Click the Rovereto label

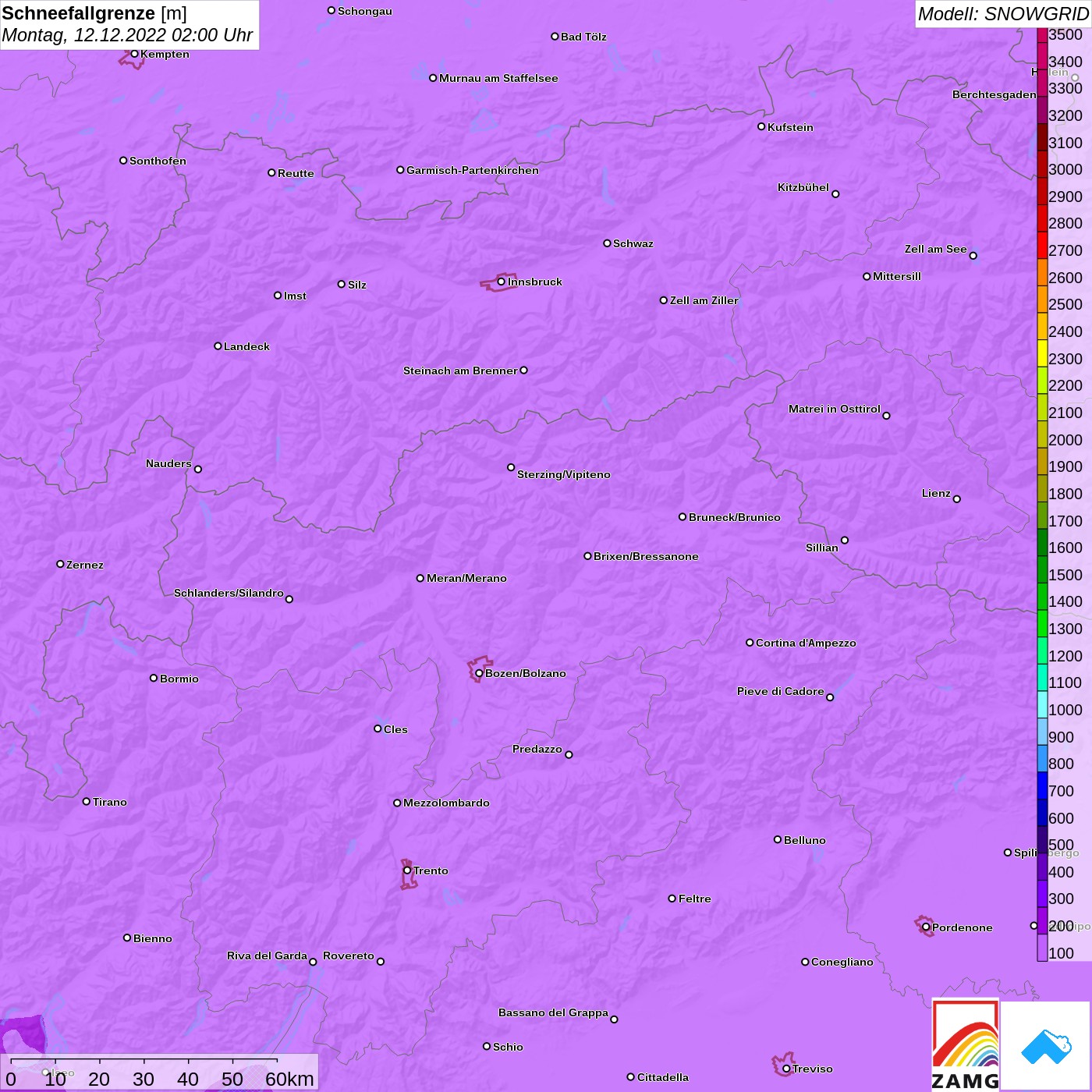point(349,955)
